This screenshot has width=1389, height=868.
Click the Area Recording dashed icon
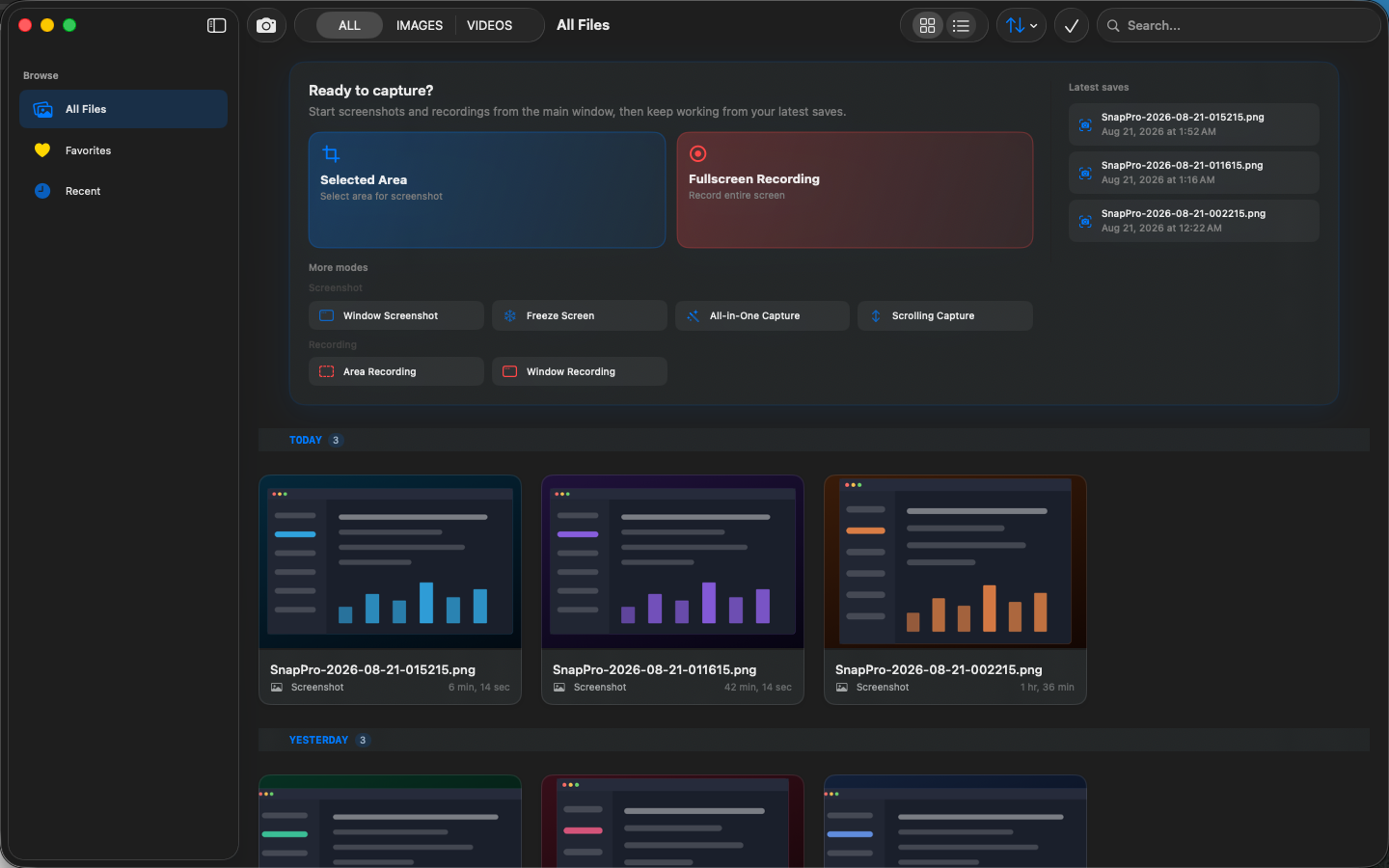(x=327, y=371)
